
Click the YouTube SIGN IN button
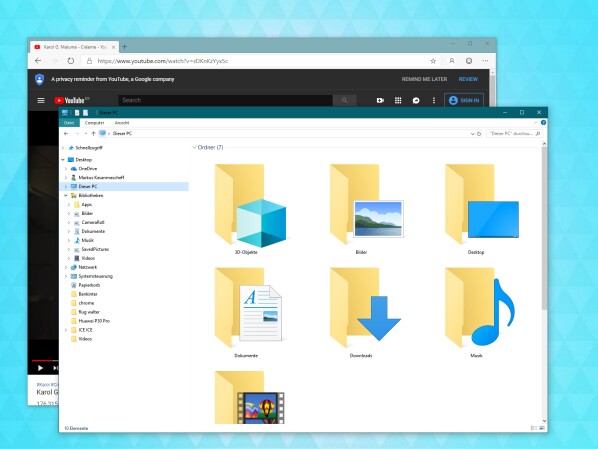click(464, 100)
